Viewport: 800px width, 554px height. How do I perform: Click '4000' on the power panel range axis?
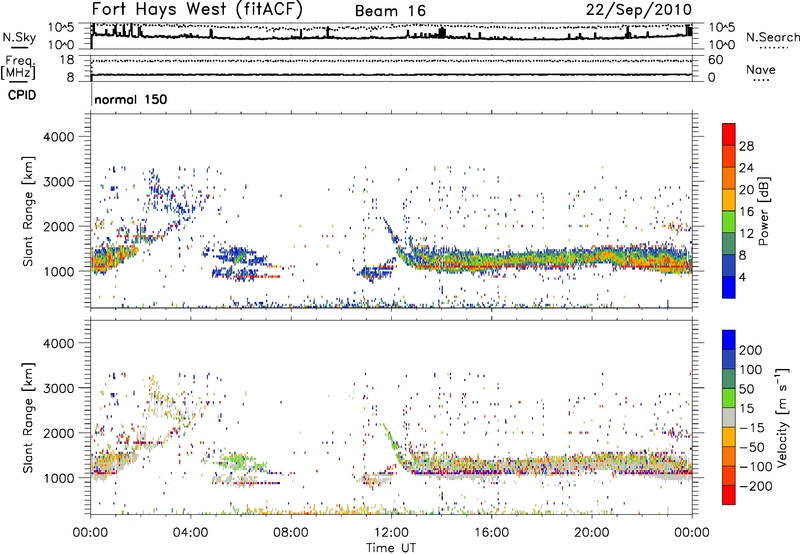tap(59, 137)
